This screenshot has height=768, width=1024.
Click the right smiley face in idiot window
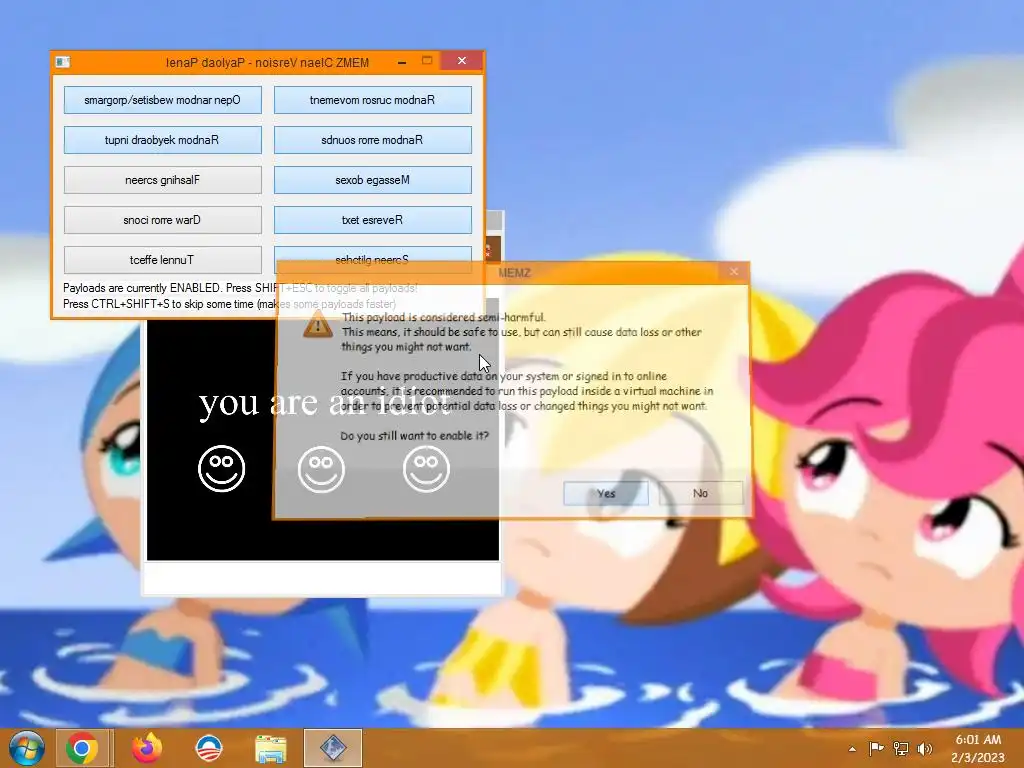[x=426, y=468]
